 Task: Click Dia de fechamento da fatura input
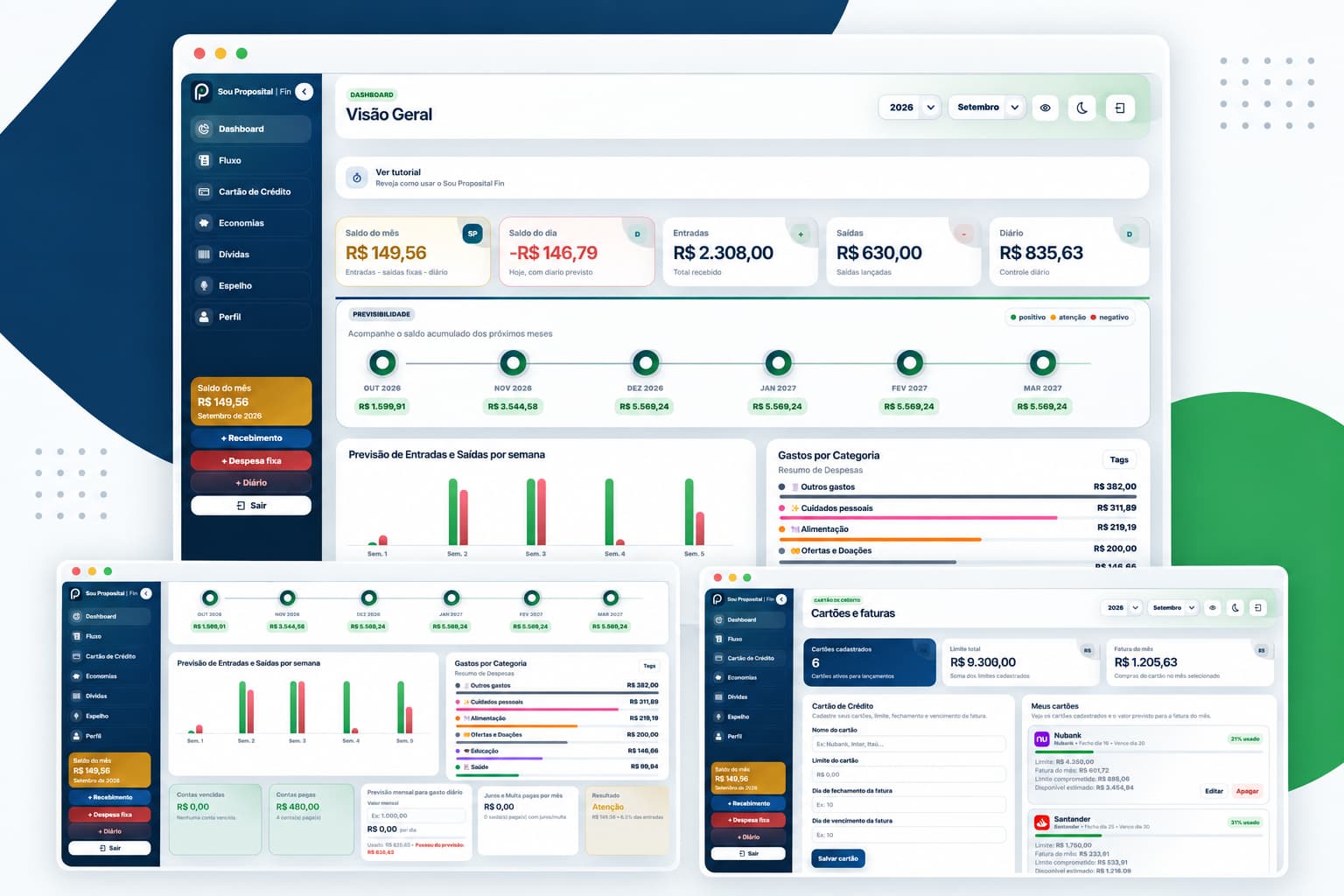click(x=908, y=804)
